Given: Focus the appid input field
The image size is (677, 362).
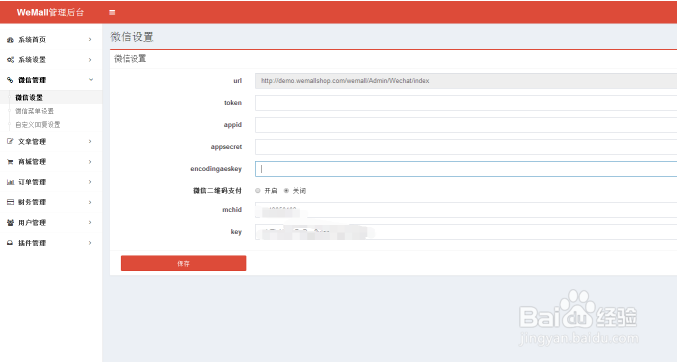Looking at the screenshot, I should [466, 125].
